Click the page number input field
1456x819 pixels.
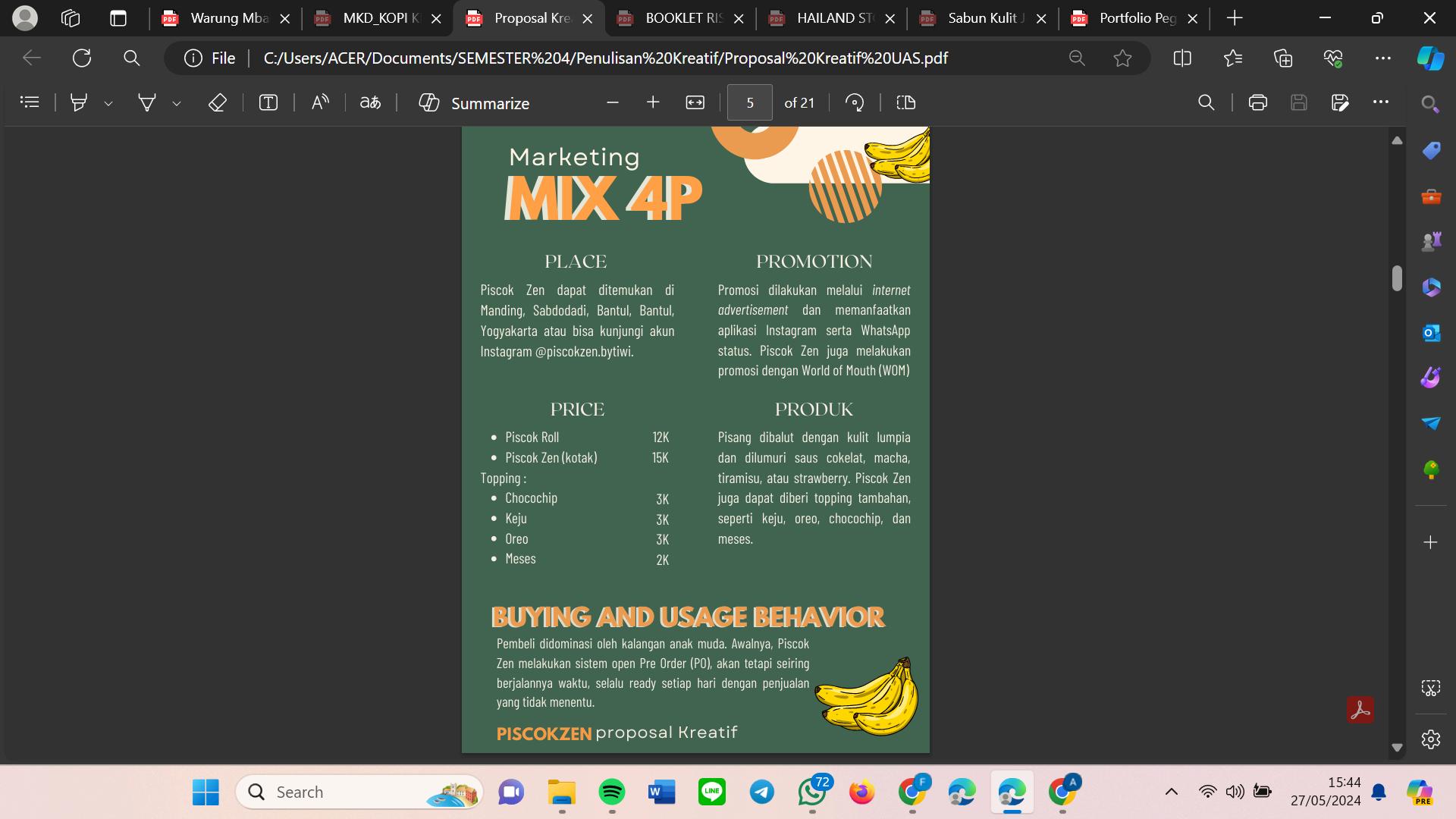749,102
